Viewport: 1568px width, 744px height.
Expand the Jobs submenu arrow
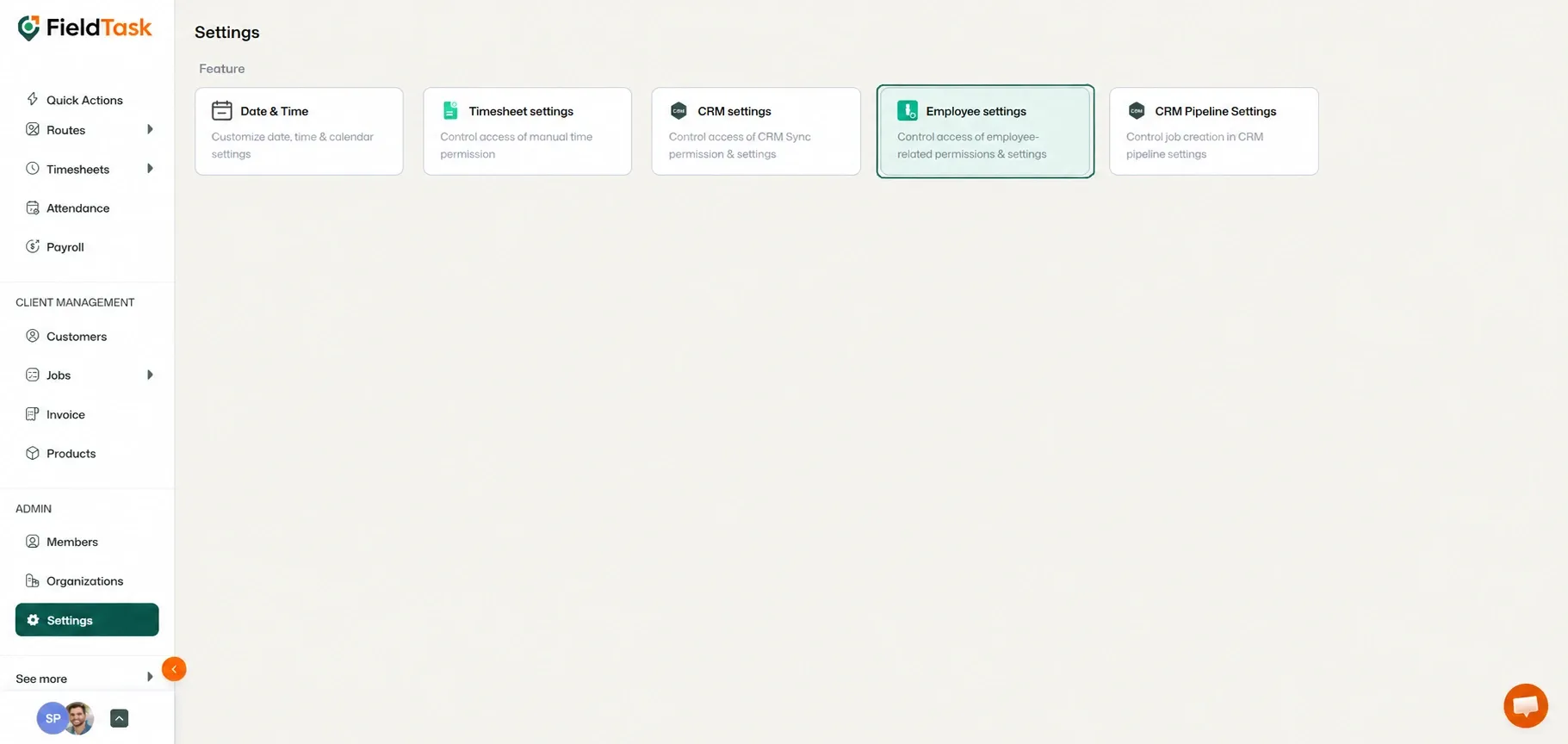(150, 375)
